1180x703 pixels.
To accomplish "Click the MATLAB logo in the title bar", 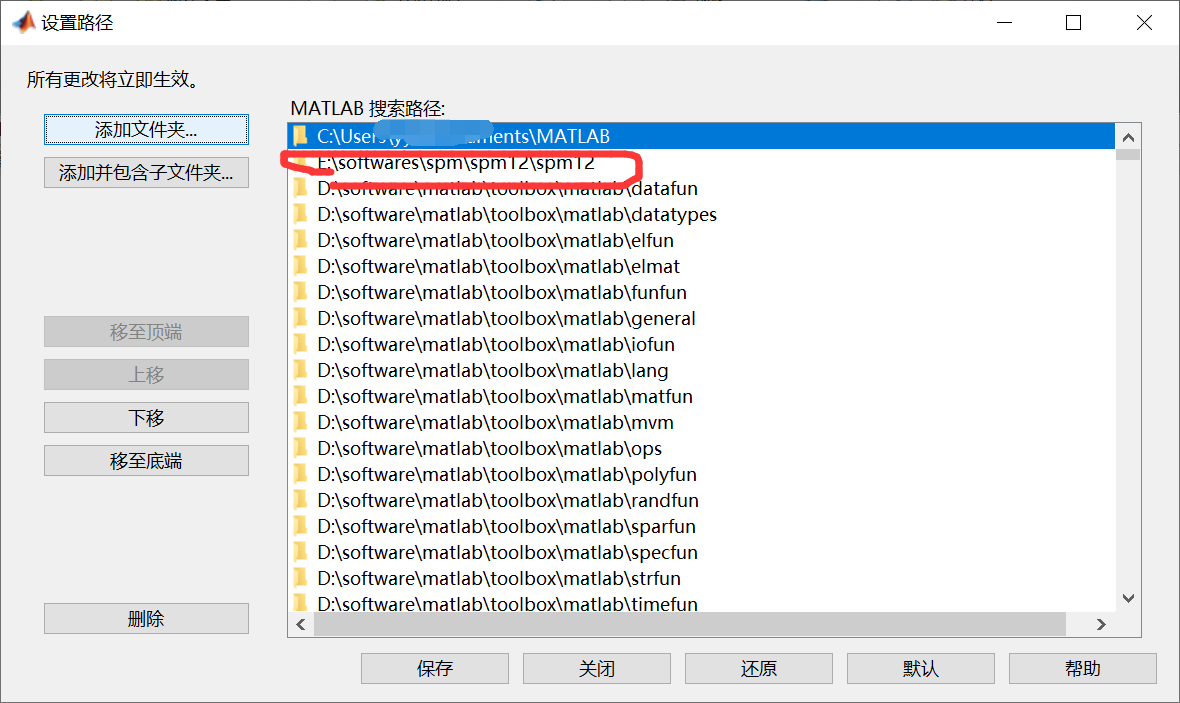I will (x=22, y=21).
